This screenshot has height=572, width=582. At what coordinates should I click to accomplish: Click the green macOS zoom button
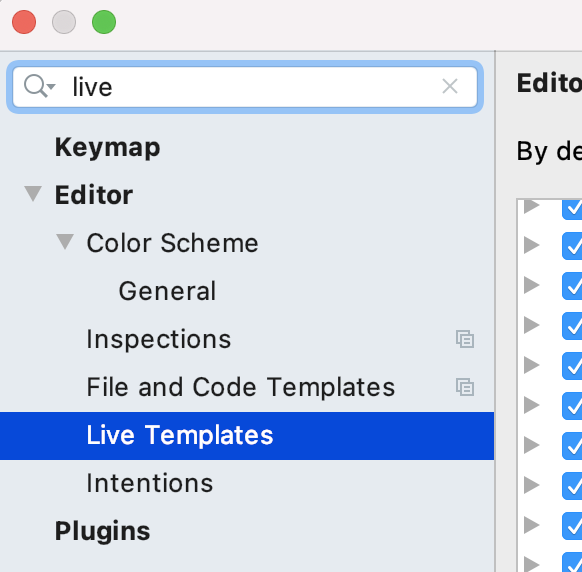tap(104, 22)
